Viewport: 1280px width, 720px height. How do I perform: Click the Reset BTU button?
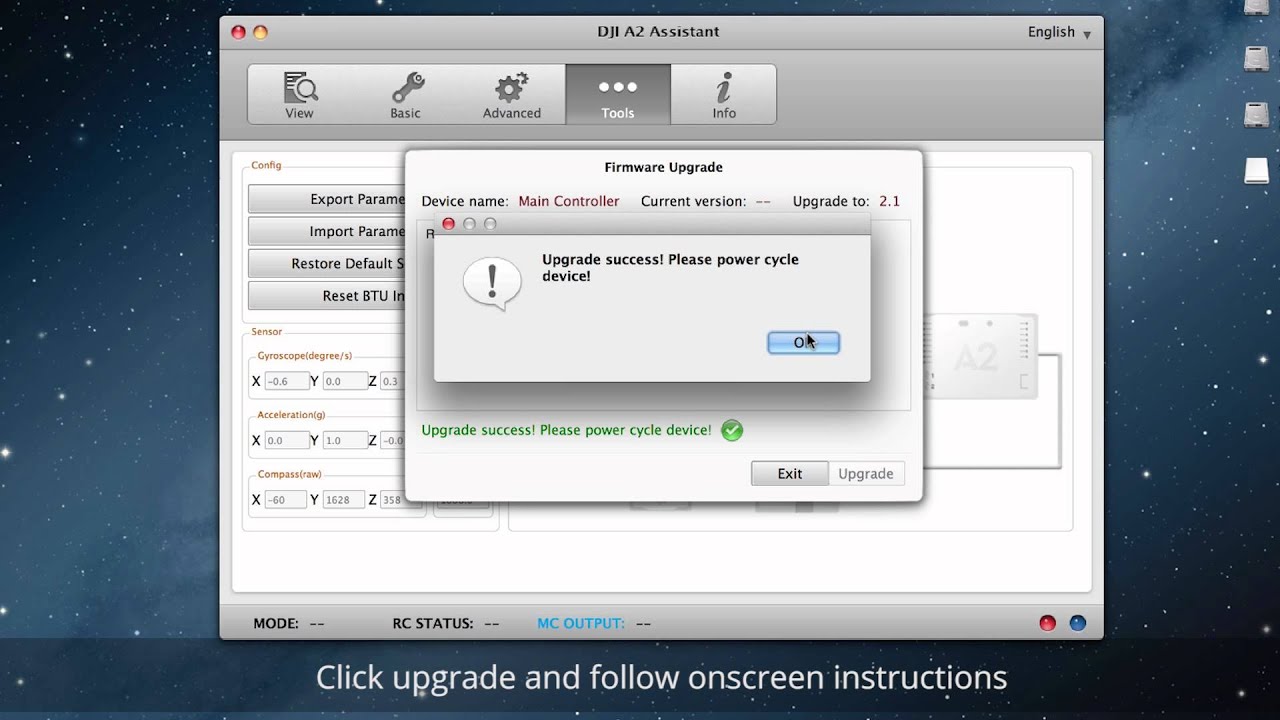(x=327, y=295)
